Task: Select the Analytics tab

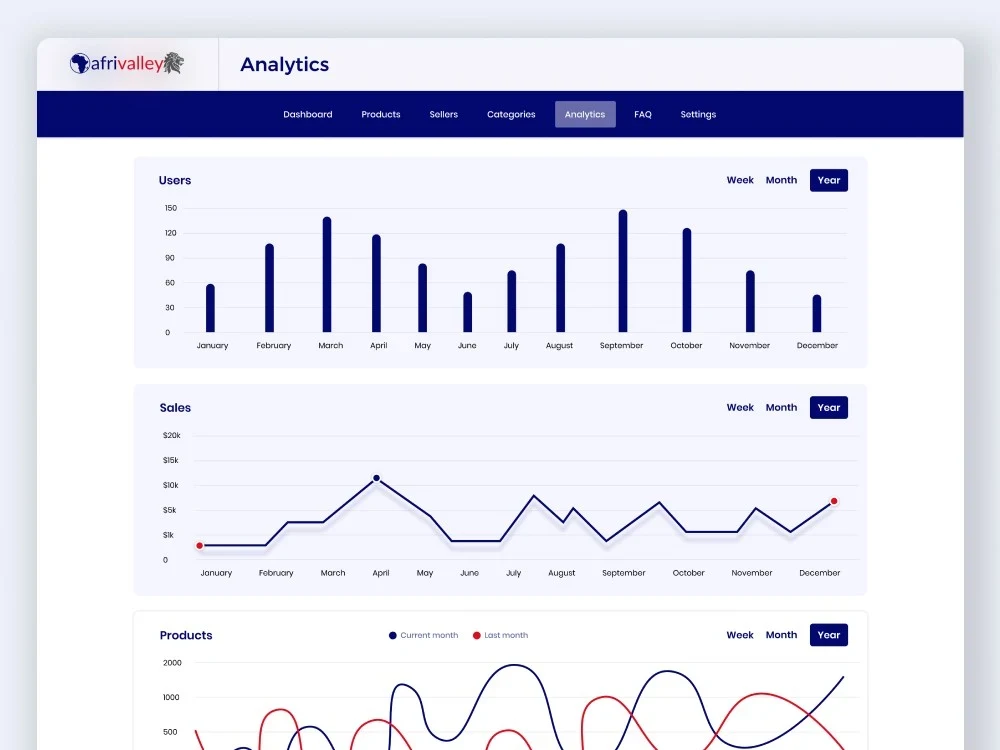Action: click(x=584, y=114)
